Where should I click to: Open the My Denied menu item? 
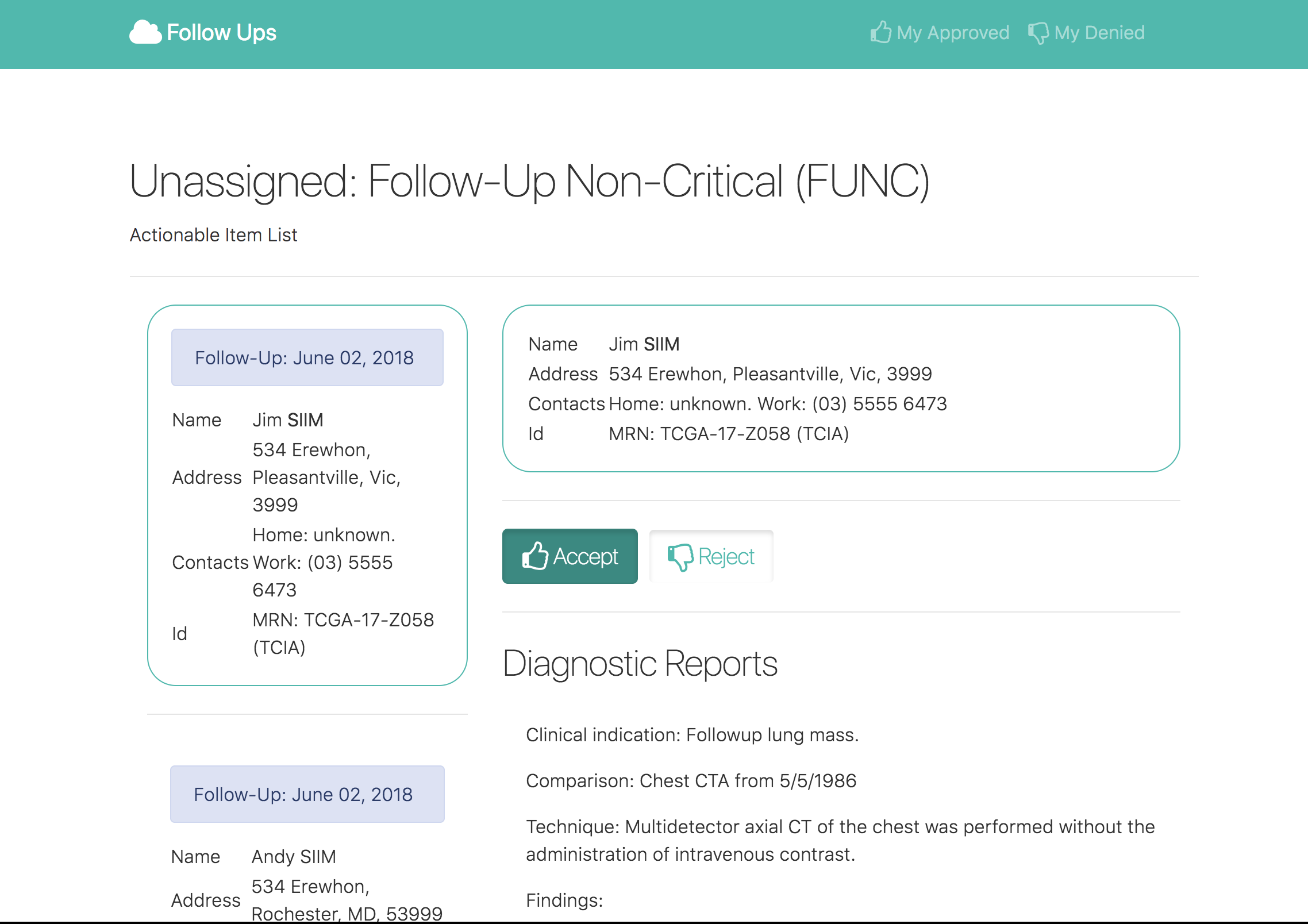1086,33
